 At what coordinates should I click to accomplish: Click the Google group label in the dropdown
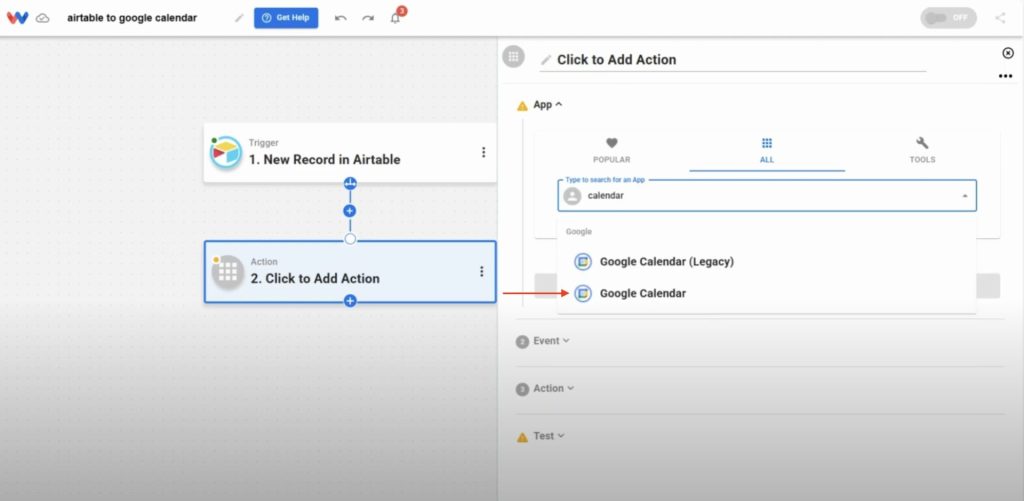point(579,232)
